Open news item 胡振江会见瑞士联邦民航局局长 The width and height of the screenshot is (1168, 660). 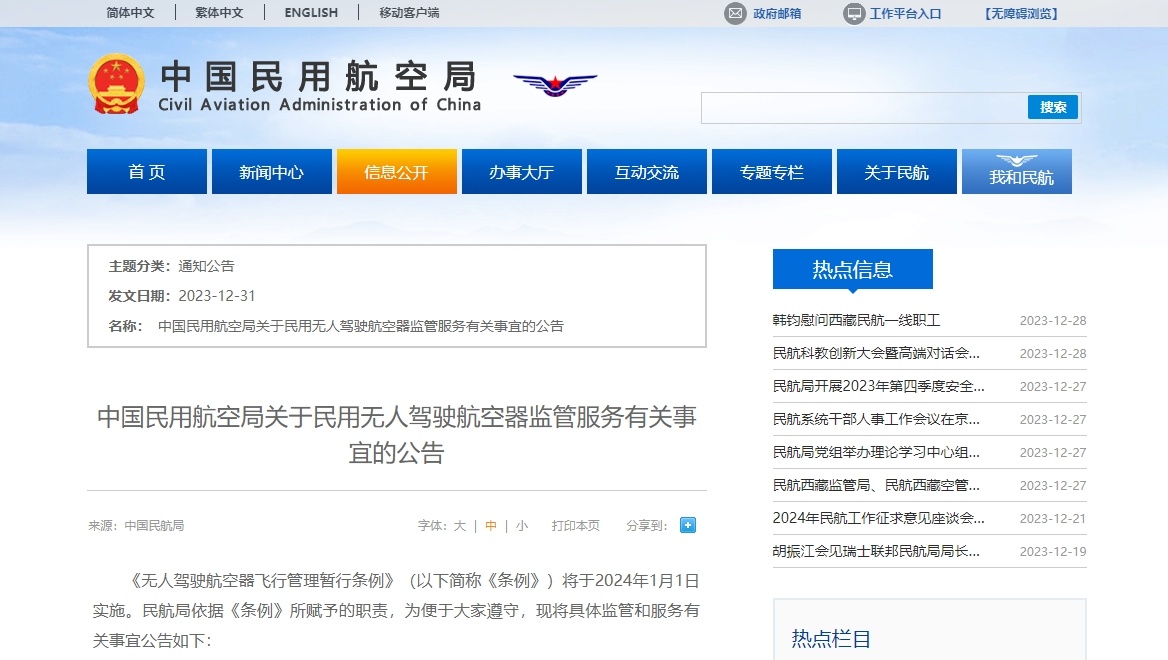[876, 551]
